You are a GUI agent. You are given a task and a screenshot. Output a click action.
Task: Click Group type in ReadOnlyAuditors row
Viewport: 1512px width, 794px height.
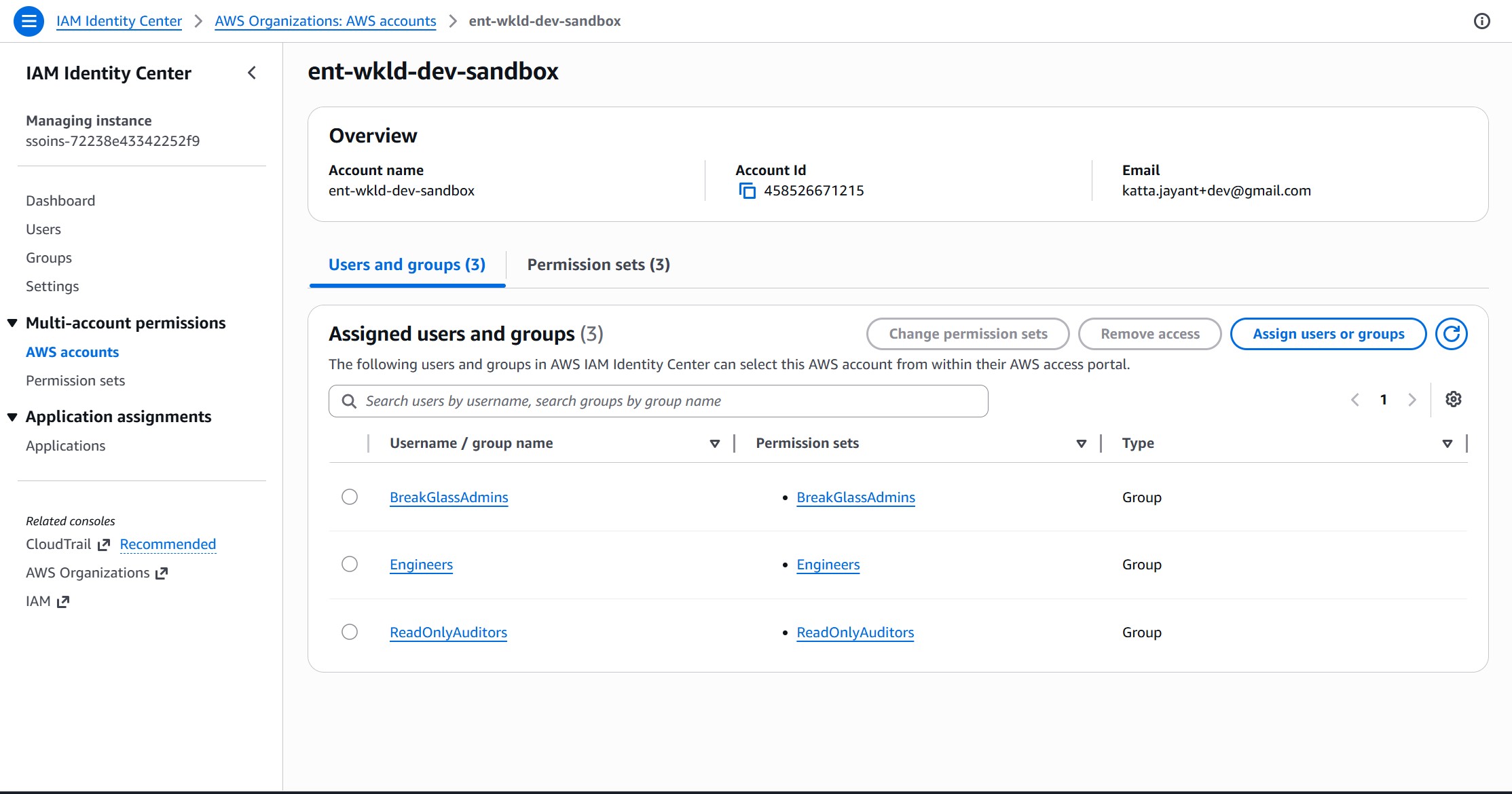point(1141,632)
